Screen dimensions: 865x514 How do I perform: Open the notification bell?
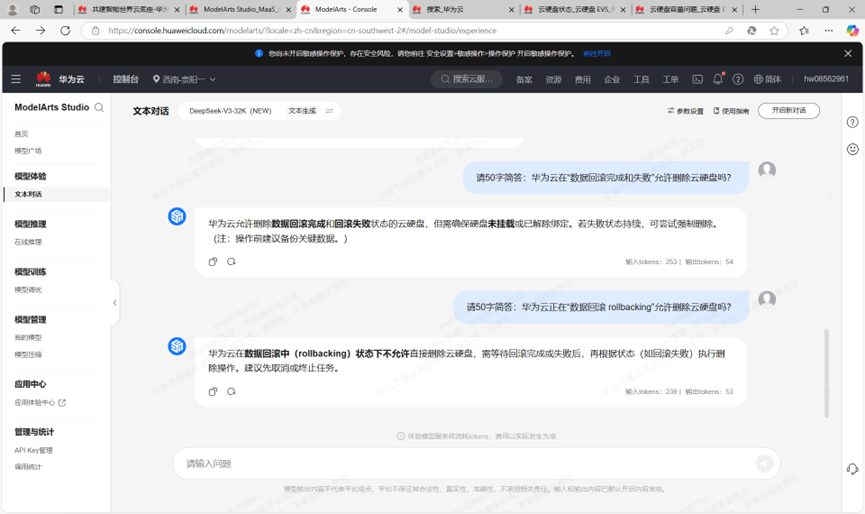718,79
